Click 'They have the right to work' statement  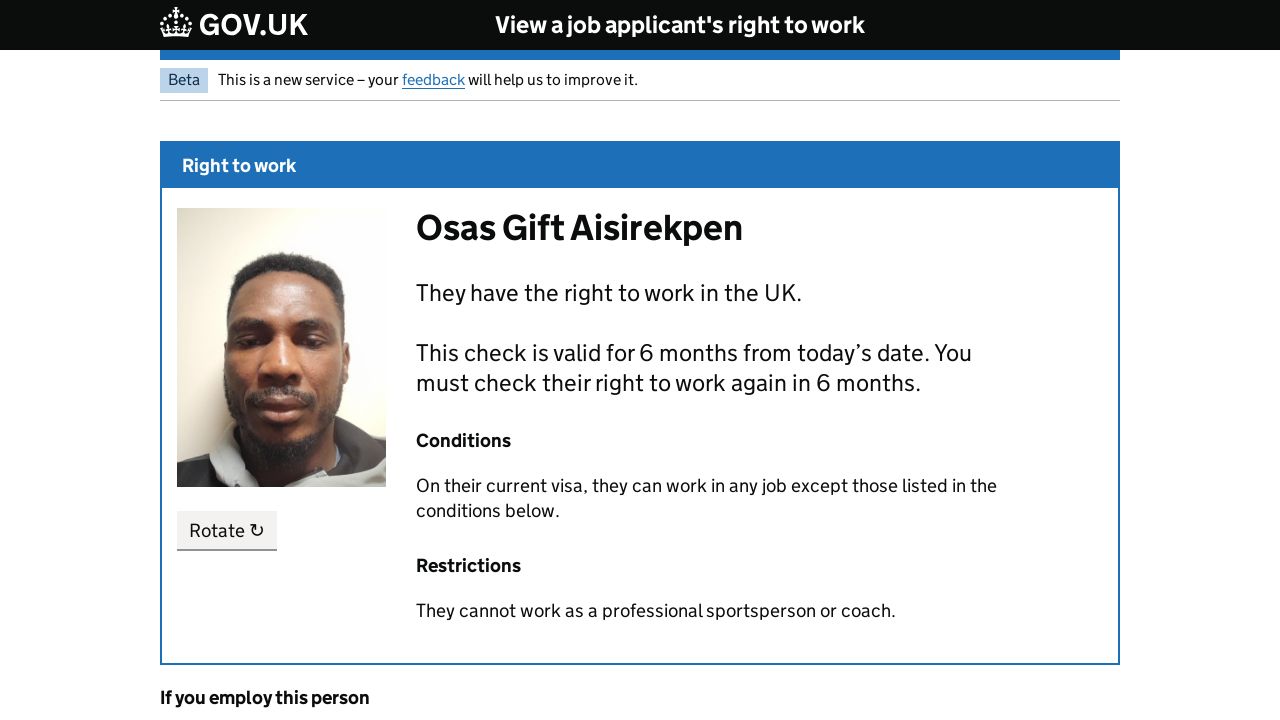pos(608,293)
